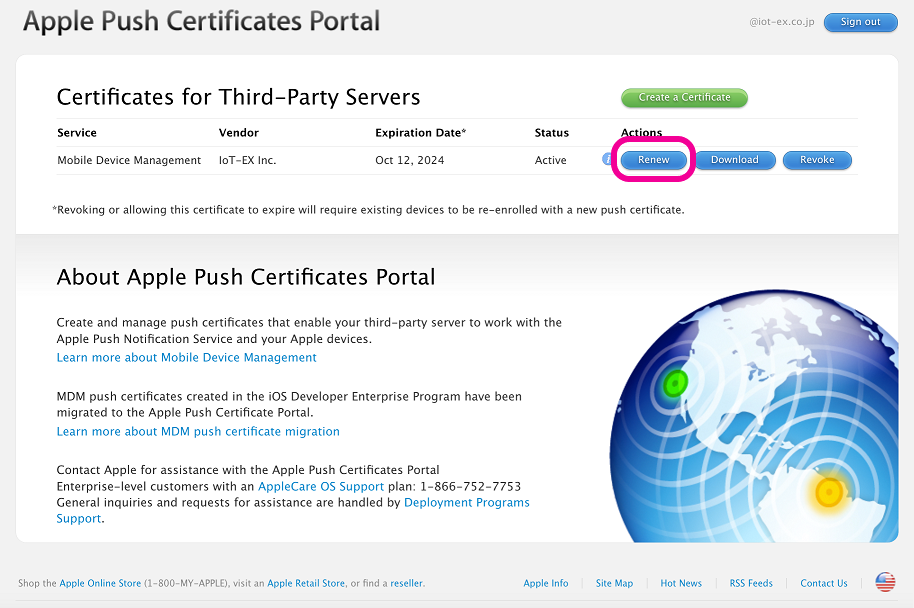Viewport: 914px width, 608px height.
Task: Click the info icon beside Renew
Action: [x=606, y=159]
